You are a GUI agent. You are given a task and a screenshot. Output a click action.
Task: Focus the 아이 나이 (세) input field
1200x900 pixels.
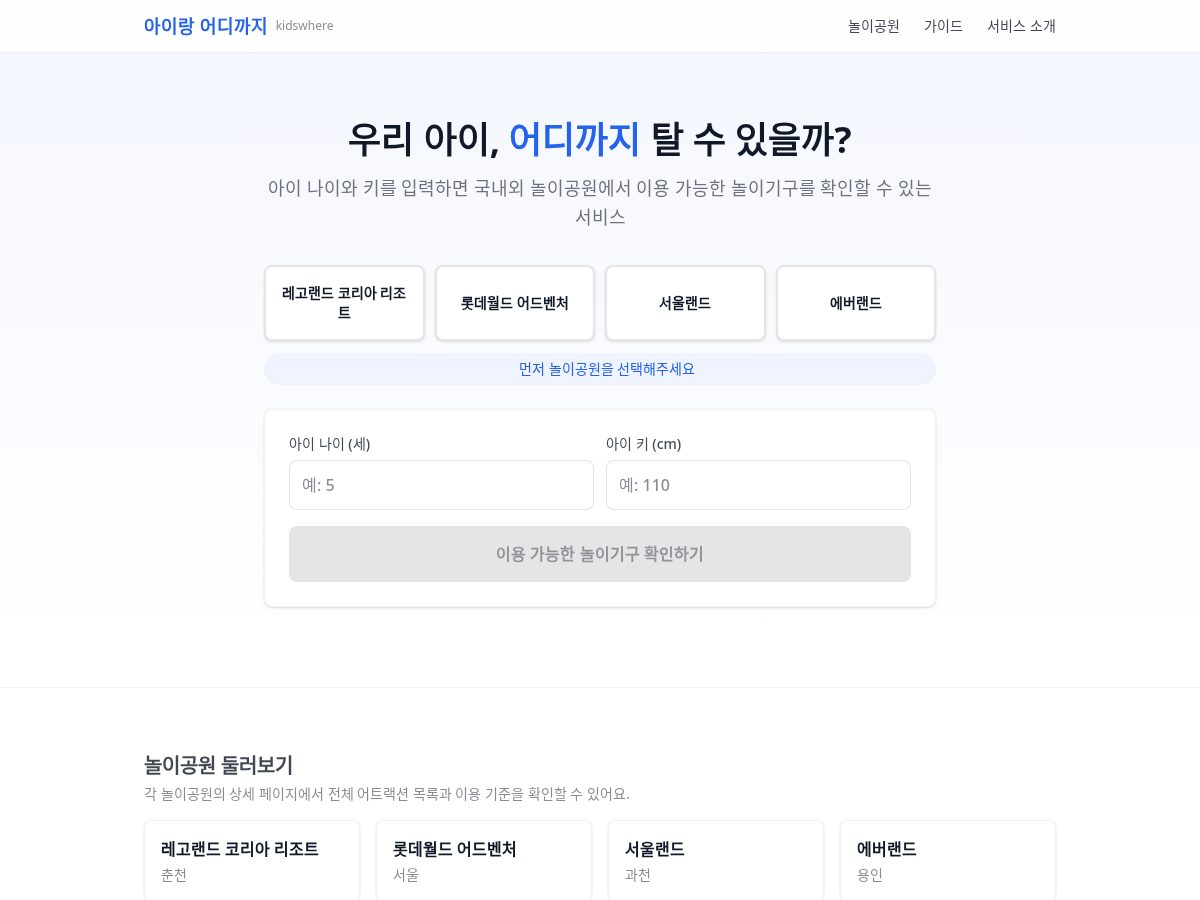point(441,485)
